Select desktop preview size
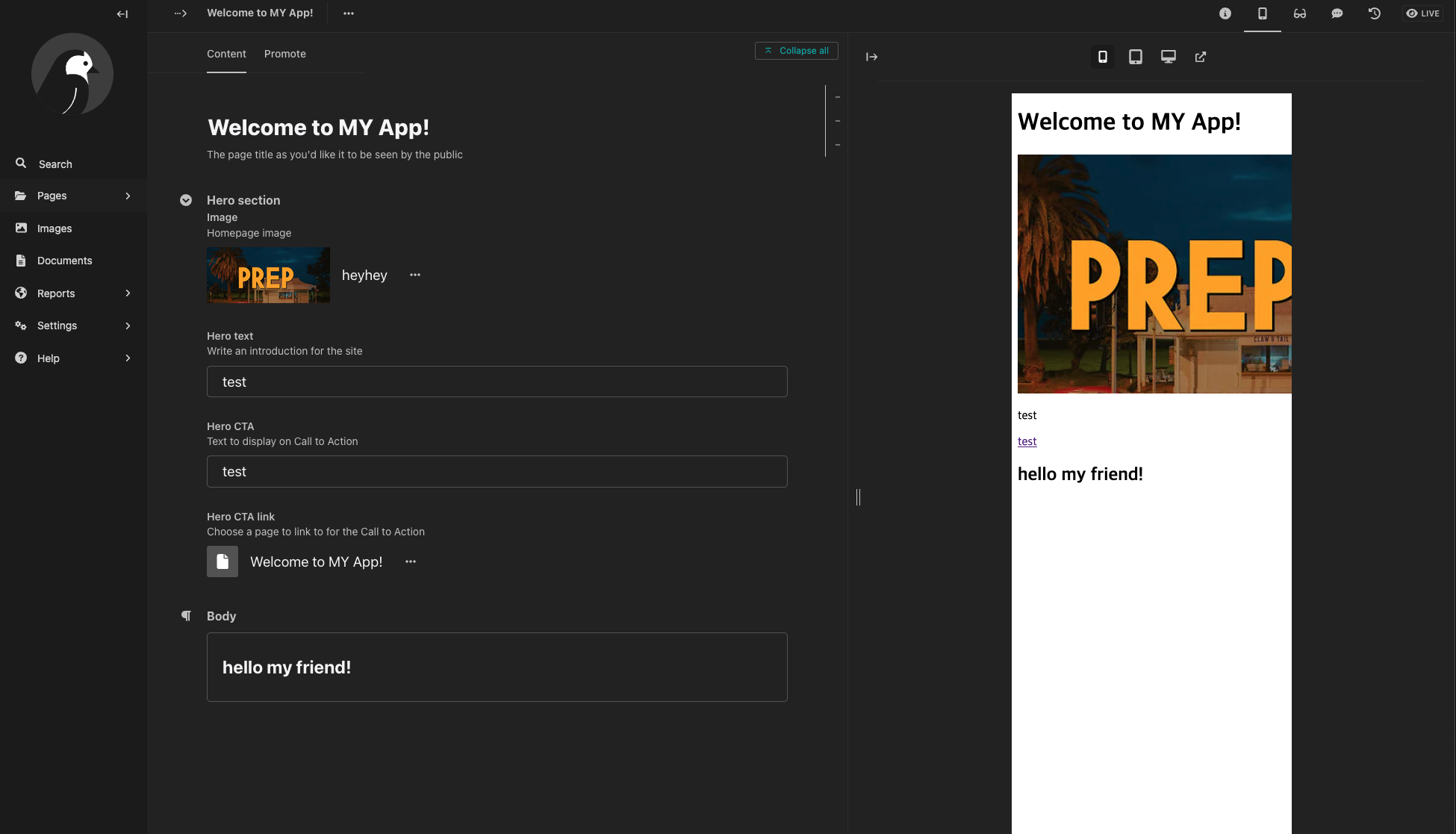 point(1169,57)
